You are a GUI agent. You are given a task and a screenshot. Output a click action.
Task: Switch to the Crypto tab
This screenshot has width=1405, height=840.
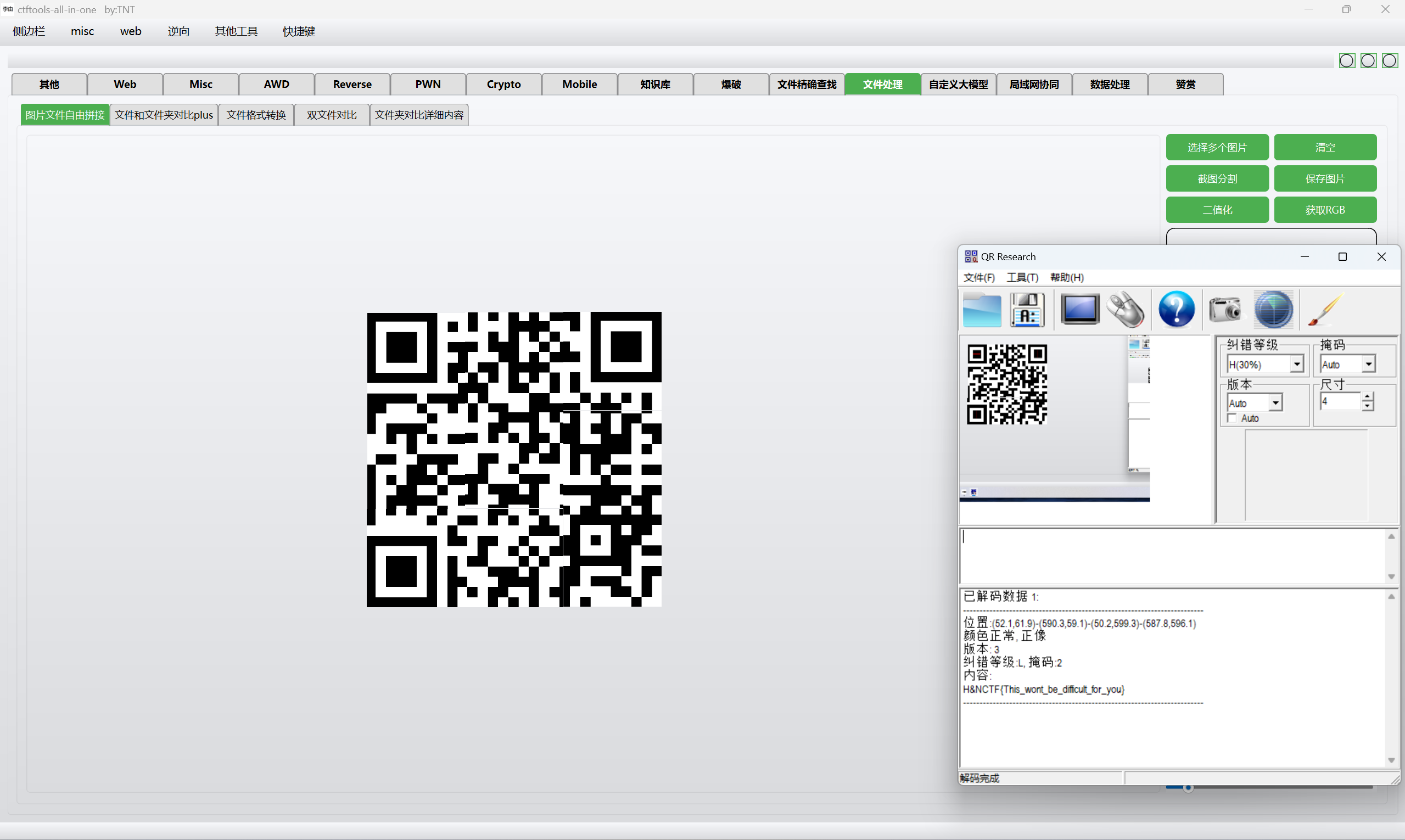coord(504,84)
